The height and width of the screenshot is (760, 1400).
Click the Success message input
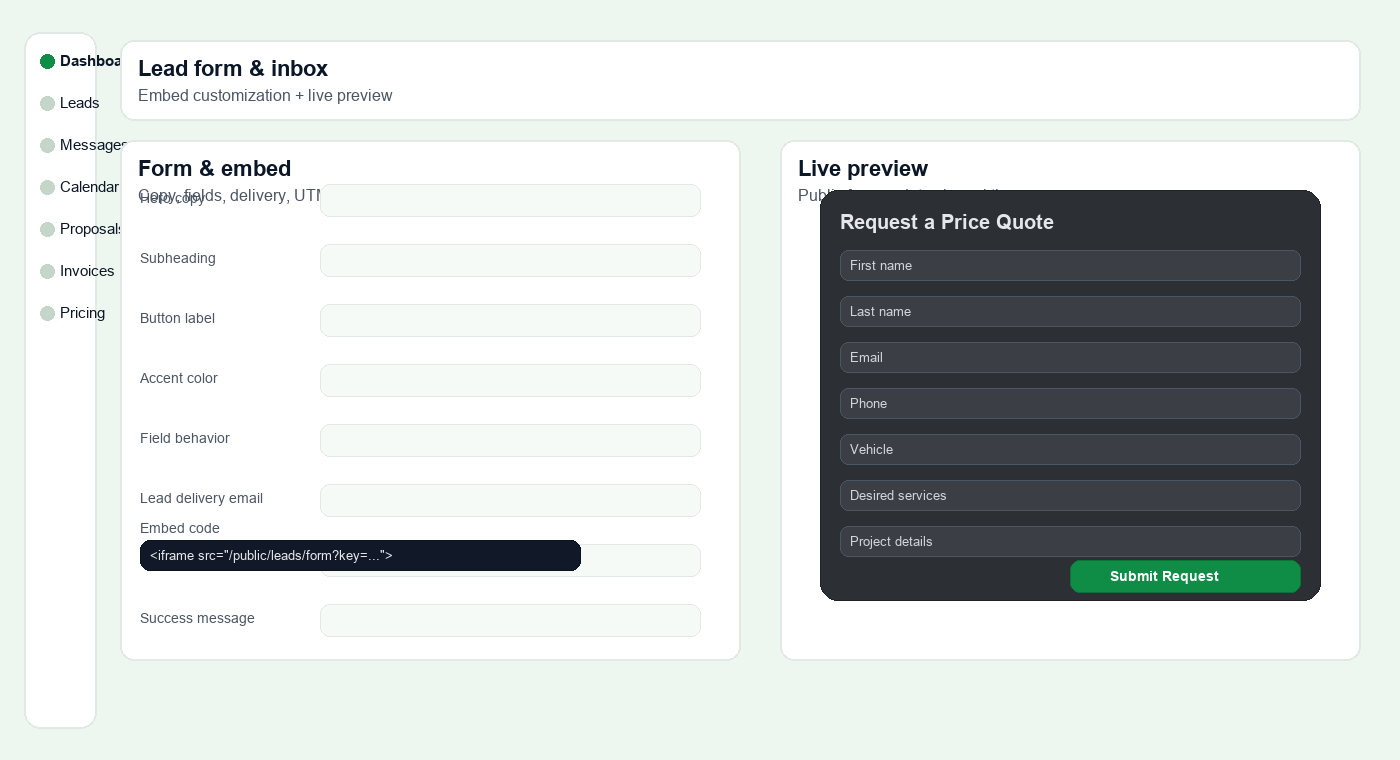510,620
